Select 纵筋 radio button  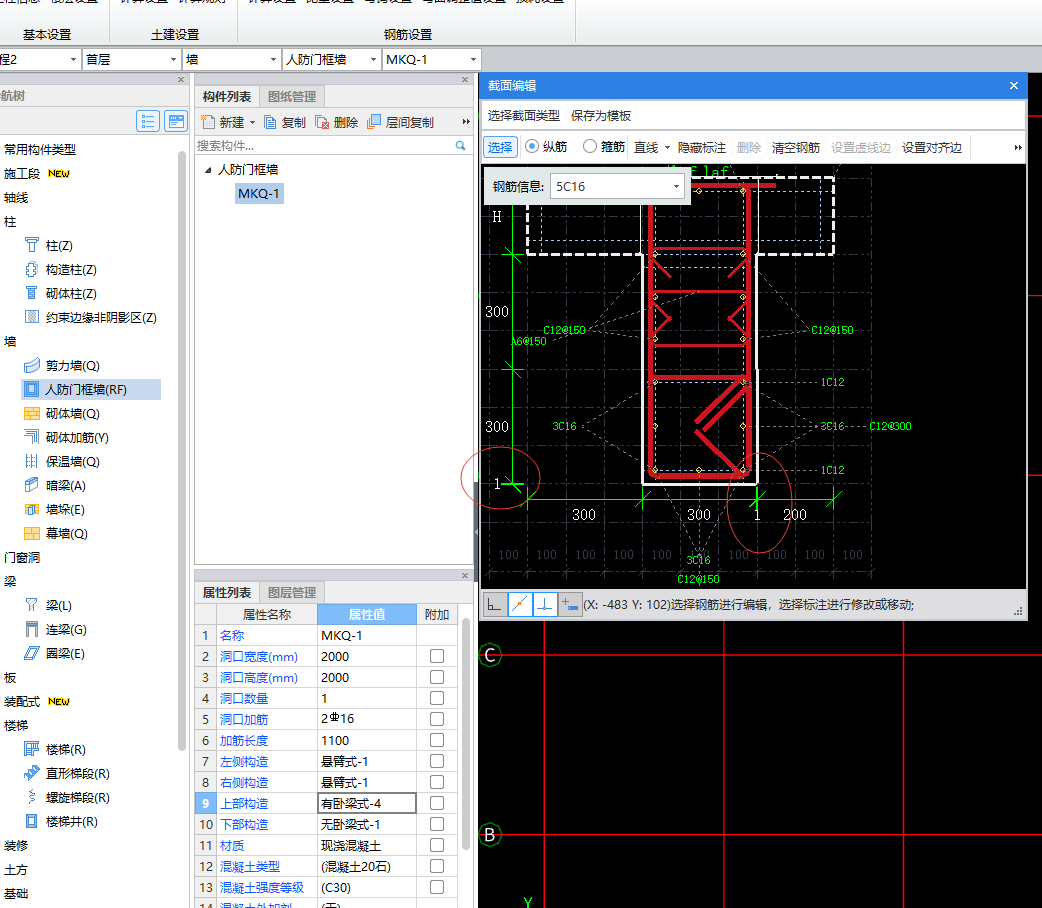click(532, 146)
